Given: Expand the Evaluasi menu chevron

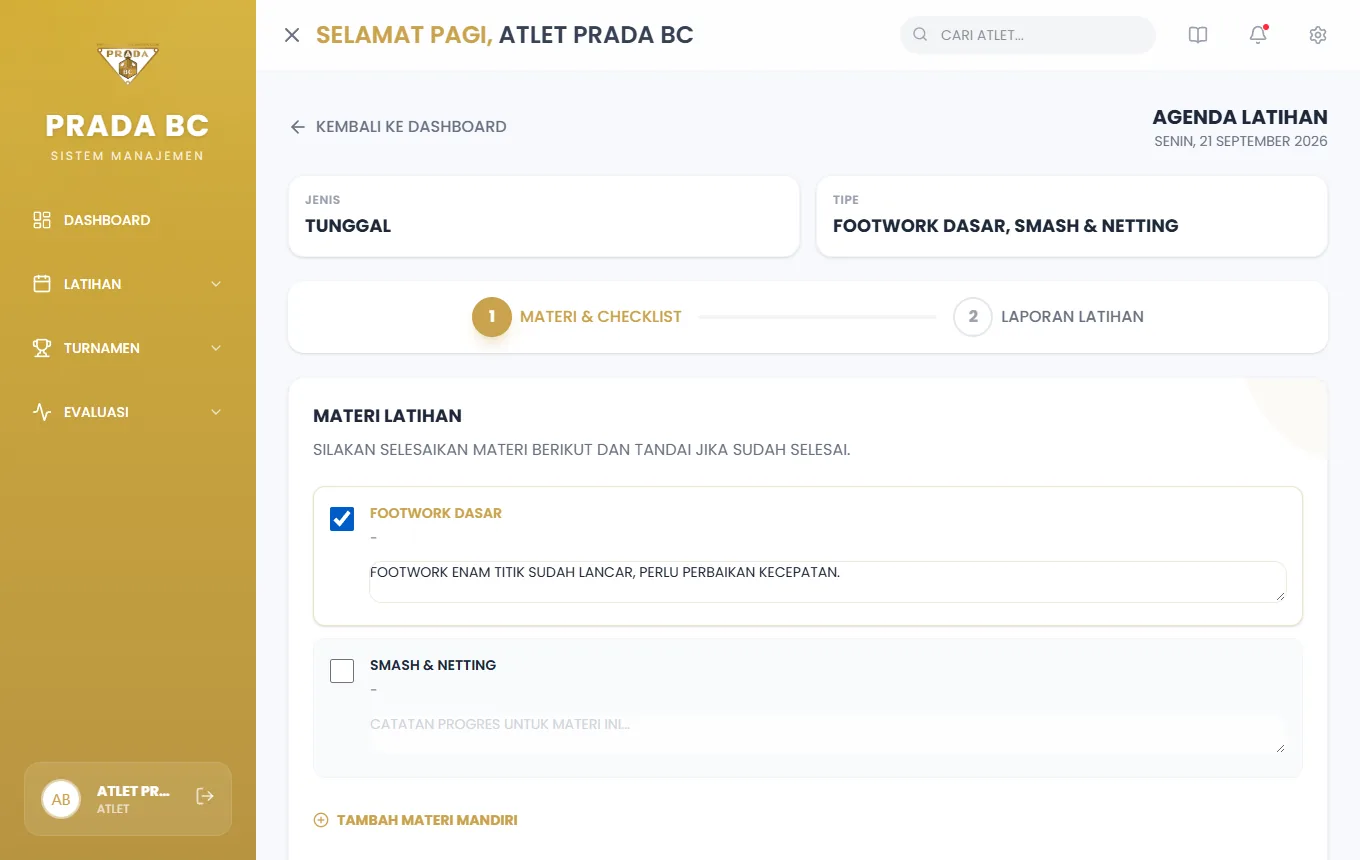Looking at the screenshot, I should [x=216, y=412].
